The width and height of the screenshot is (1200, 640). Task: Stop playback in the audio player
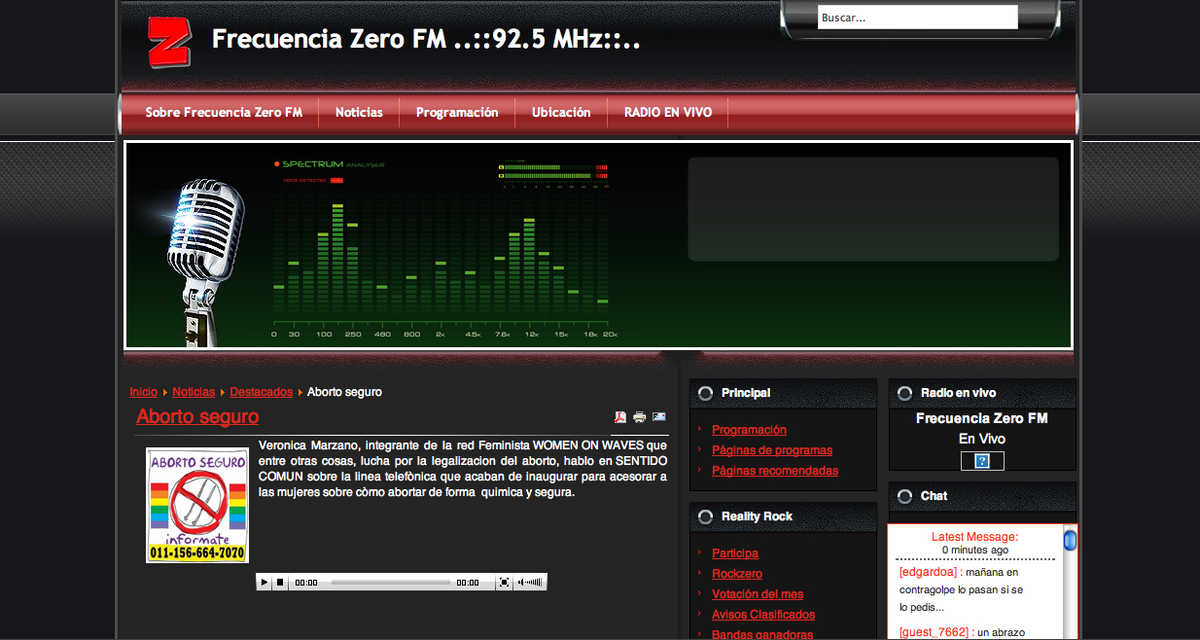point(280,581)
